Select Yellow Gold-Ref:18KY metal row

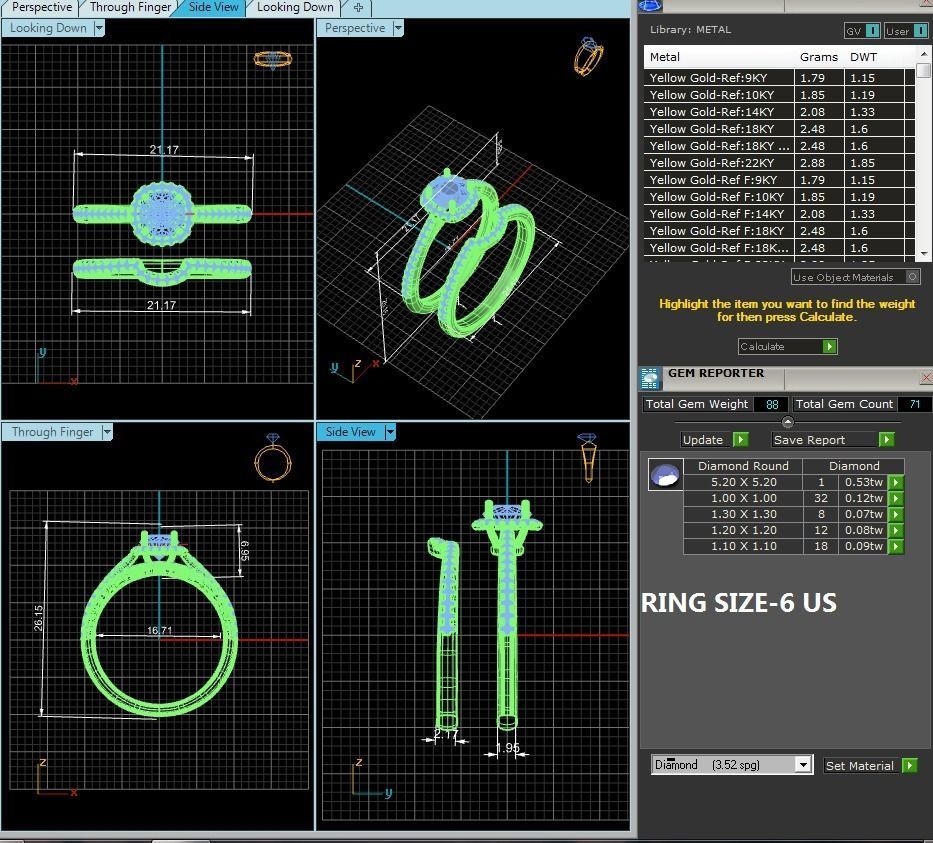[779, 129]
